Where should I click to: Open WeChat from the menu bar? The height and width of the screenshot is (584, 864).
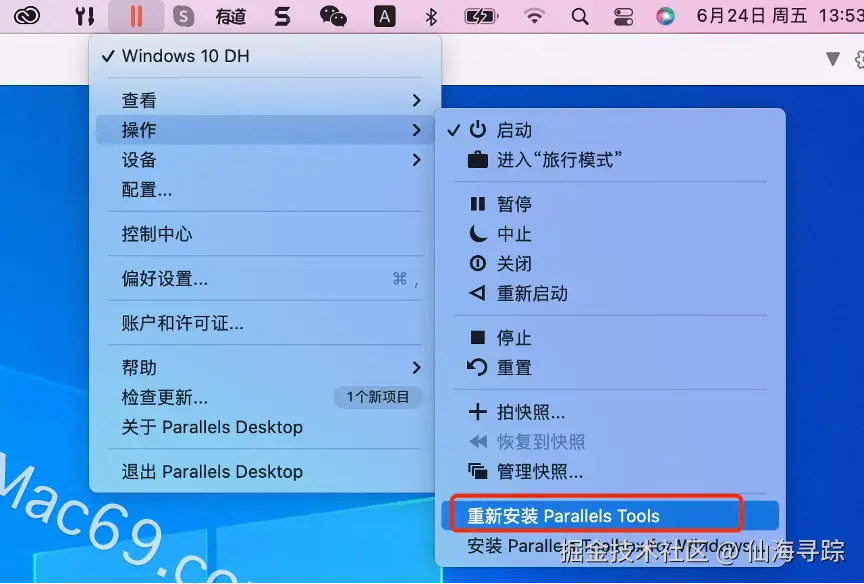[x=333, y=16]
